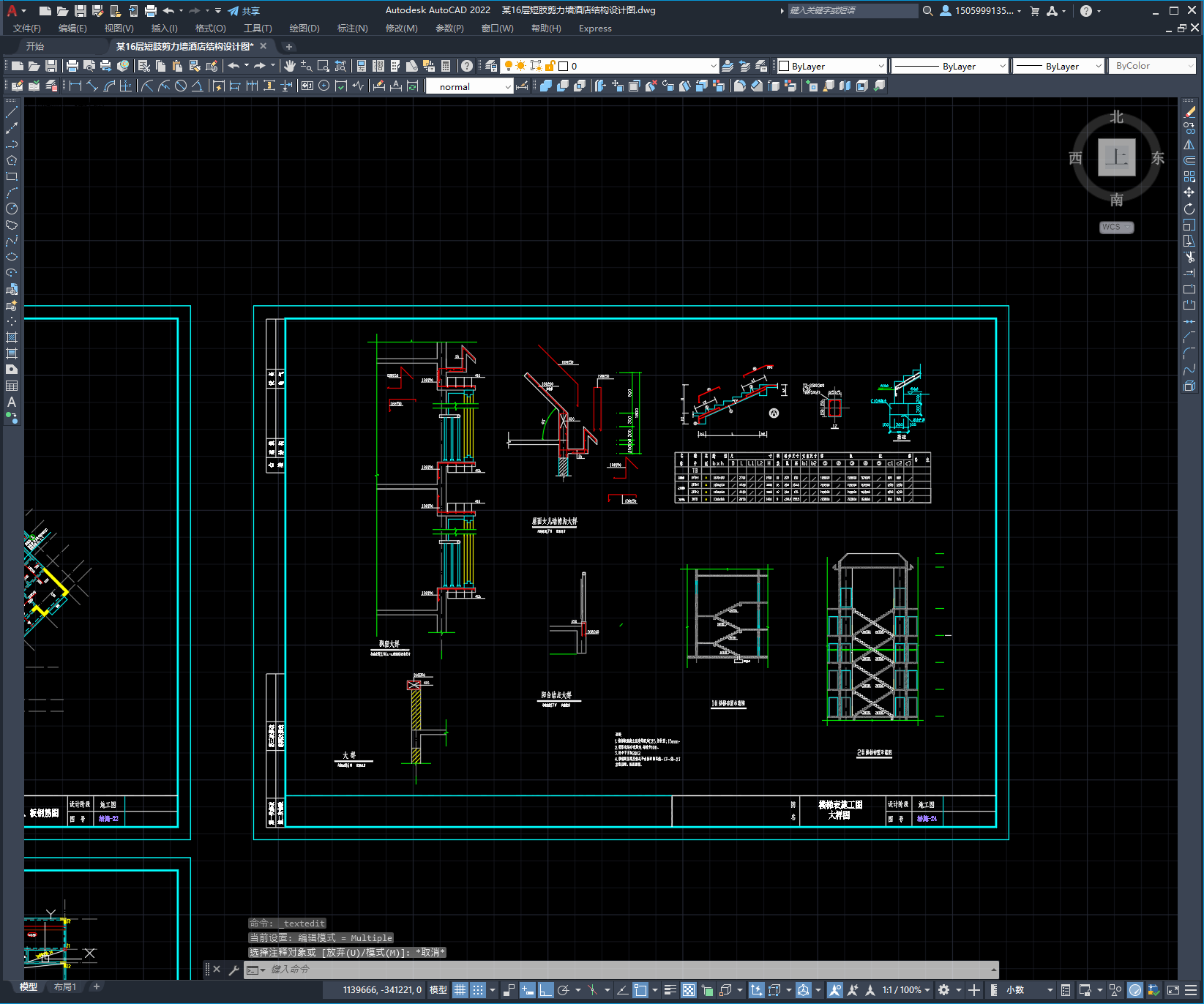Click the layer color swatch next to layer 0
The width and height of the screenshot is (1204, 1004).
pyautogui.click(x=564, y=66)
